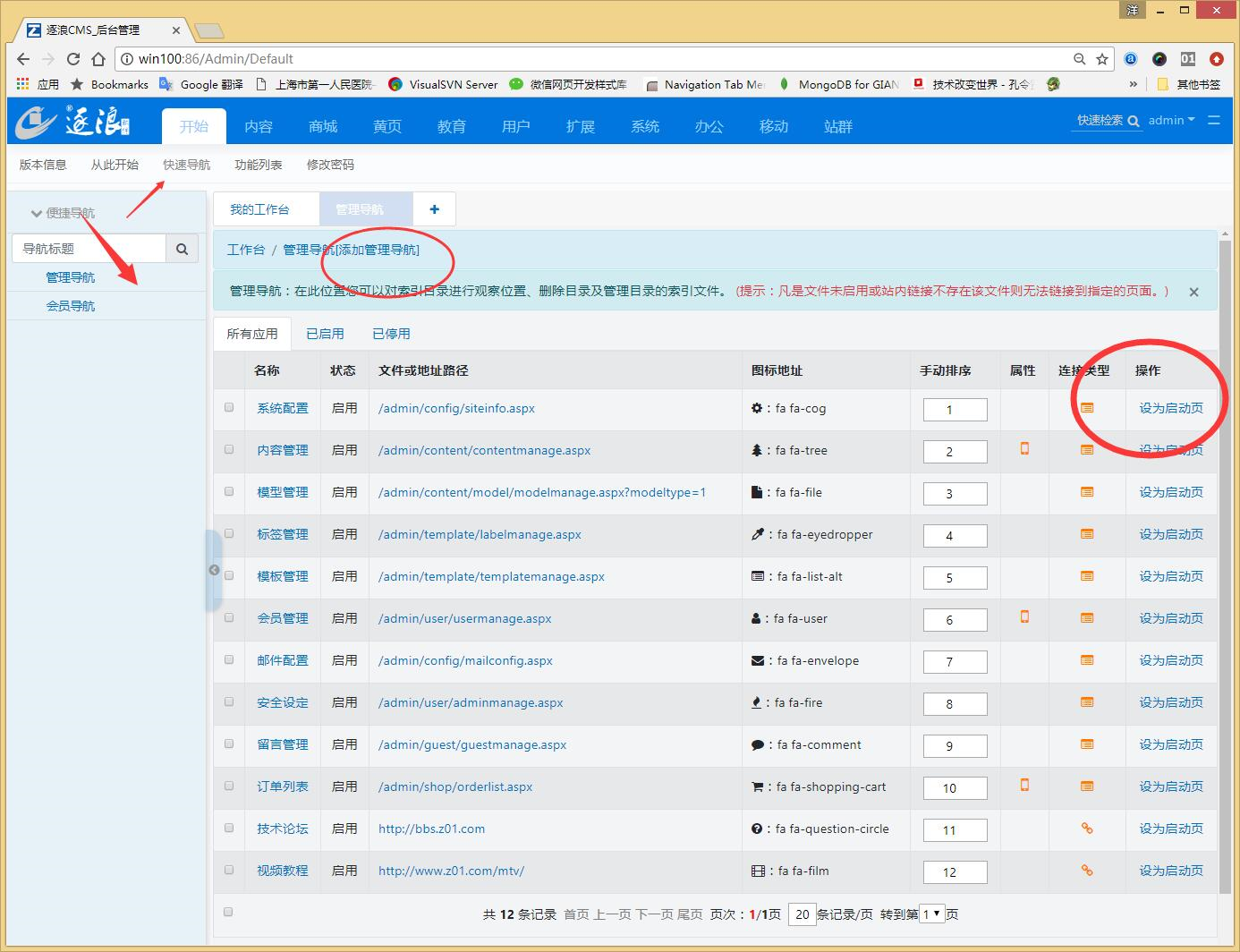Open 快速检索 search in header
Viewport: 1240px width, 952px height.
[1108, 120]
